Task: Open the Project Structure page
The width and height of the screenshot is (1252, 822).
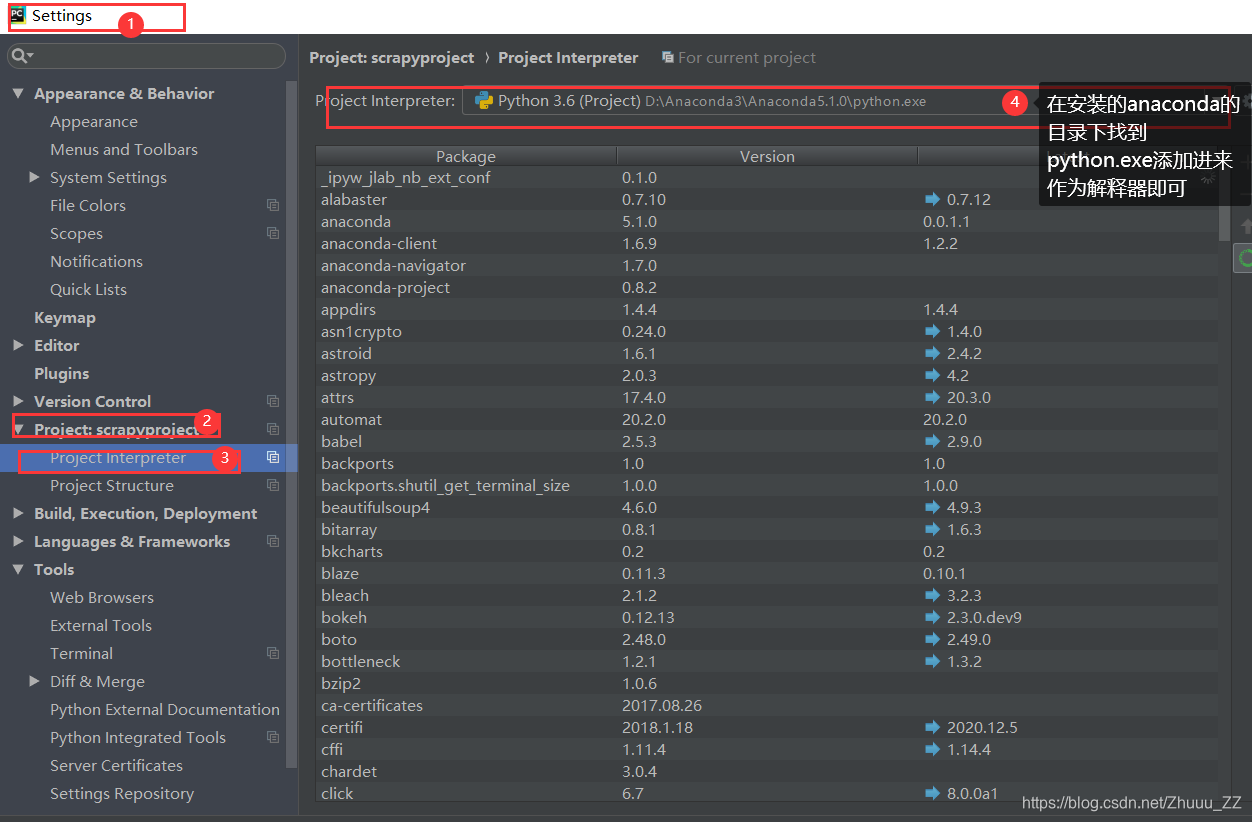Action: pos(112,485)
